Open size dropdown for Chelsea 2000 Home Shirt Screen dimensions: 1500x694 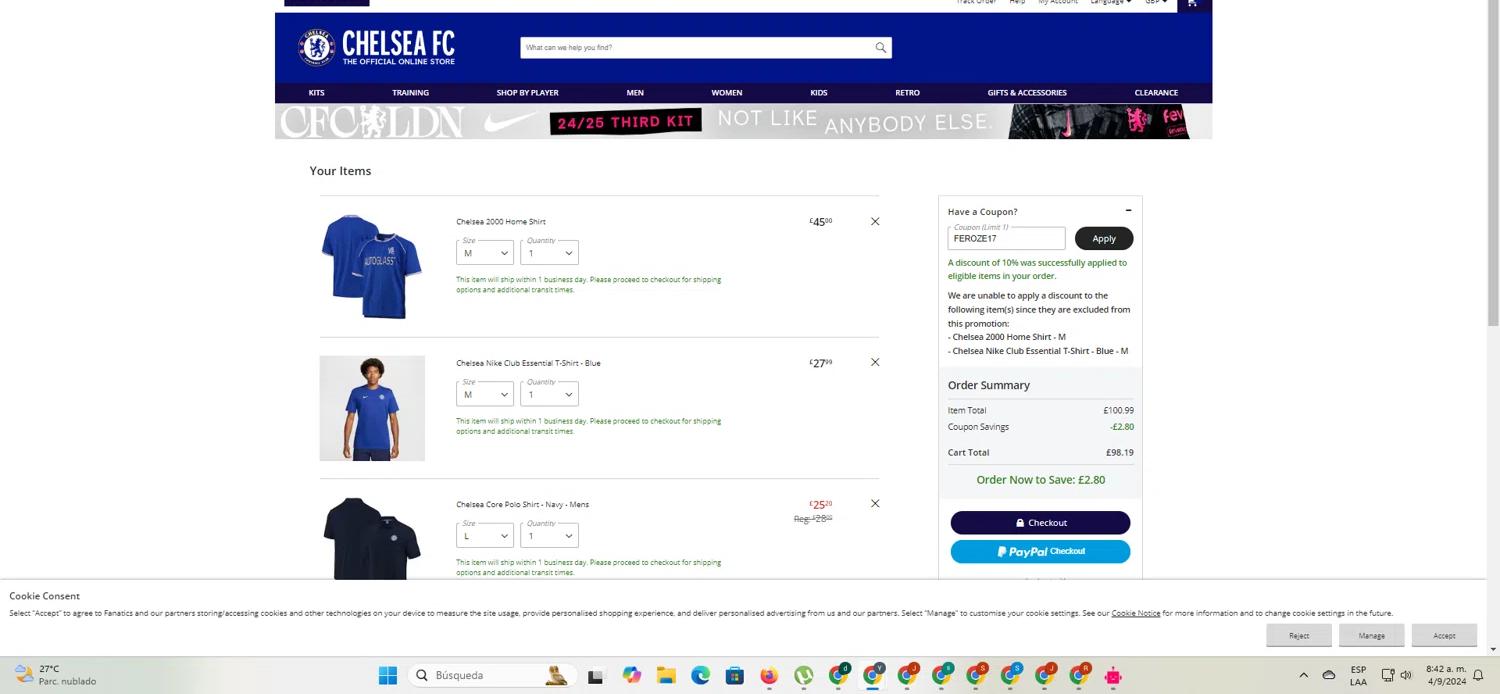[x=485, y=253]
